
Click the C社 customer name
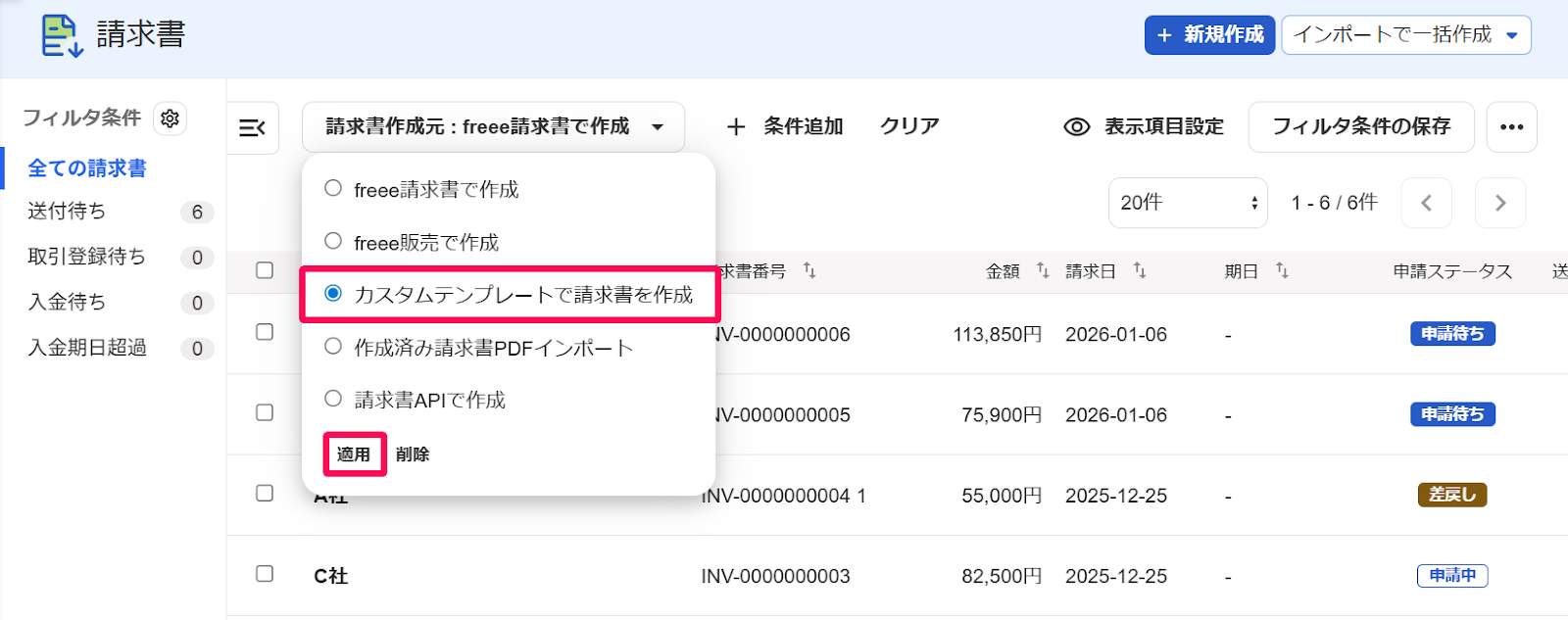tap(331, 576)
